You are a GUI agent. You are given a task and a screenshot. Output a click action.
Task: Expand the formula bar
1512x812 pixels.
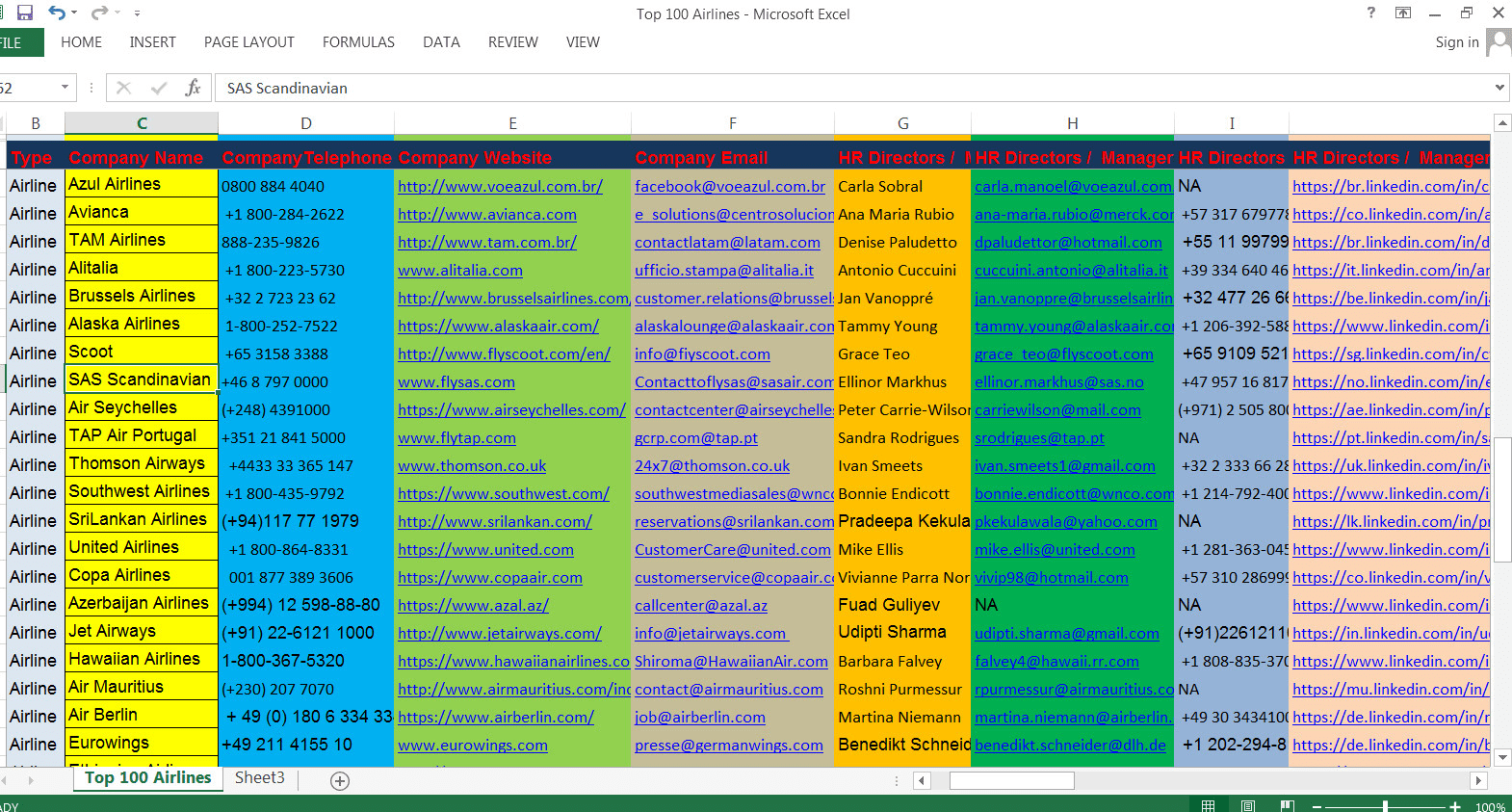(1499, 88)
